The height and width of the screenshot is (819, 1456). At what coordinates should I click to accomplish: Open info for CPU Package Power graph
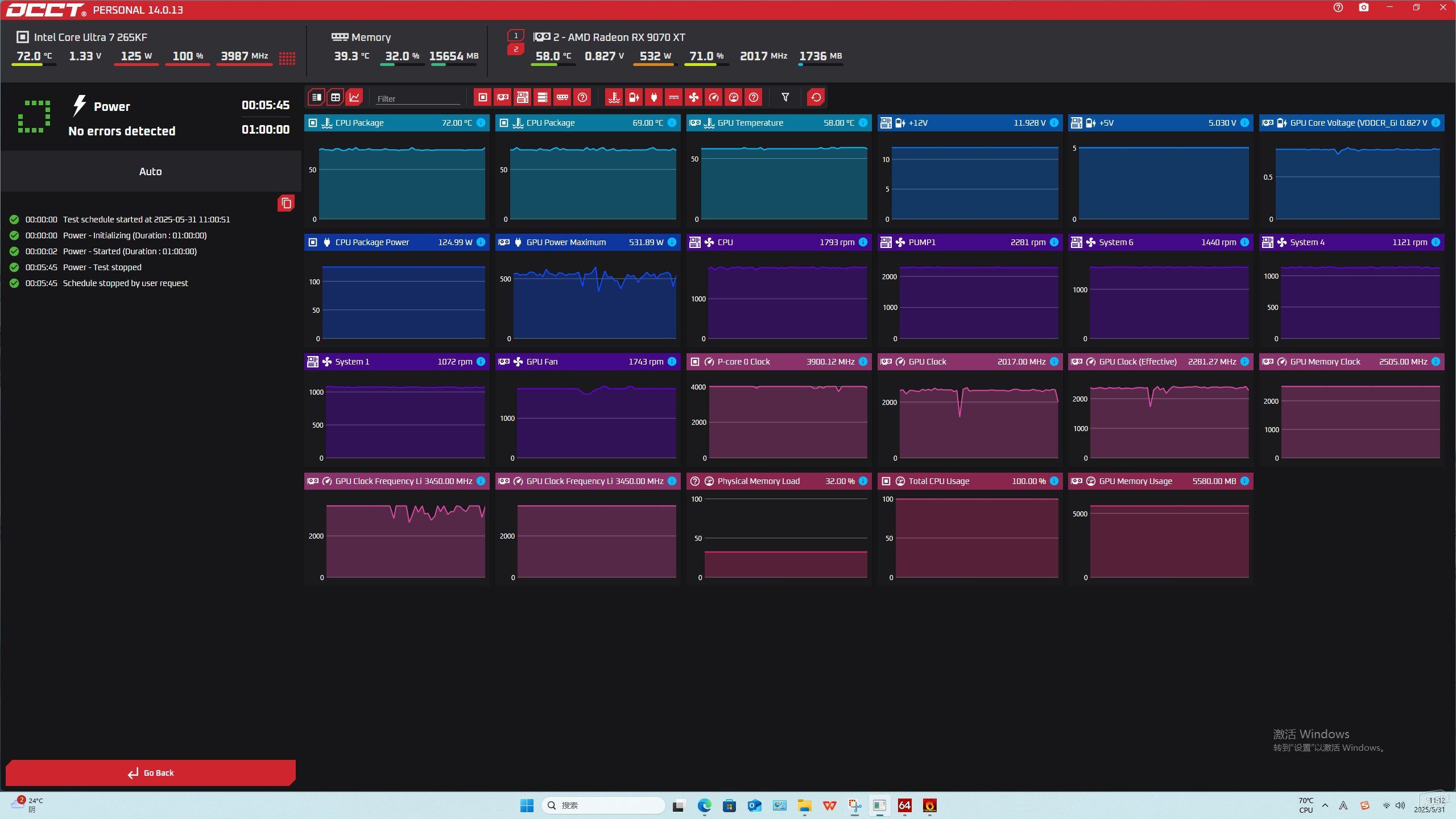[481, 242]
